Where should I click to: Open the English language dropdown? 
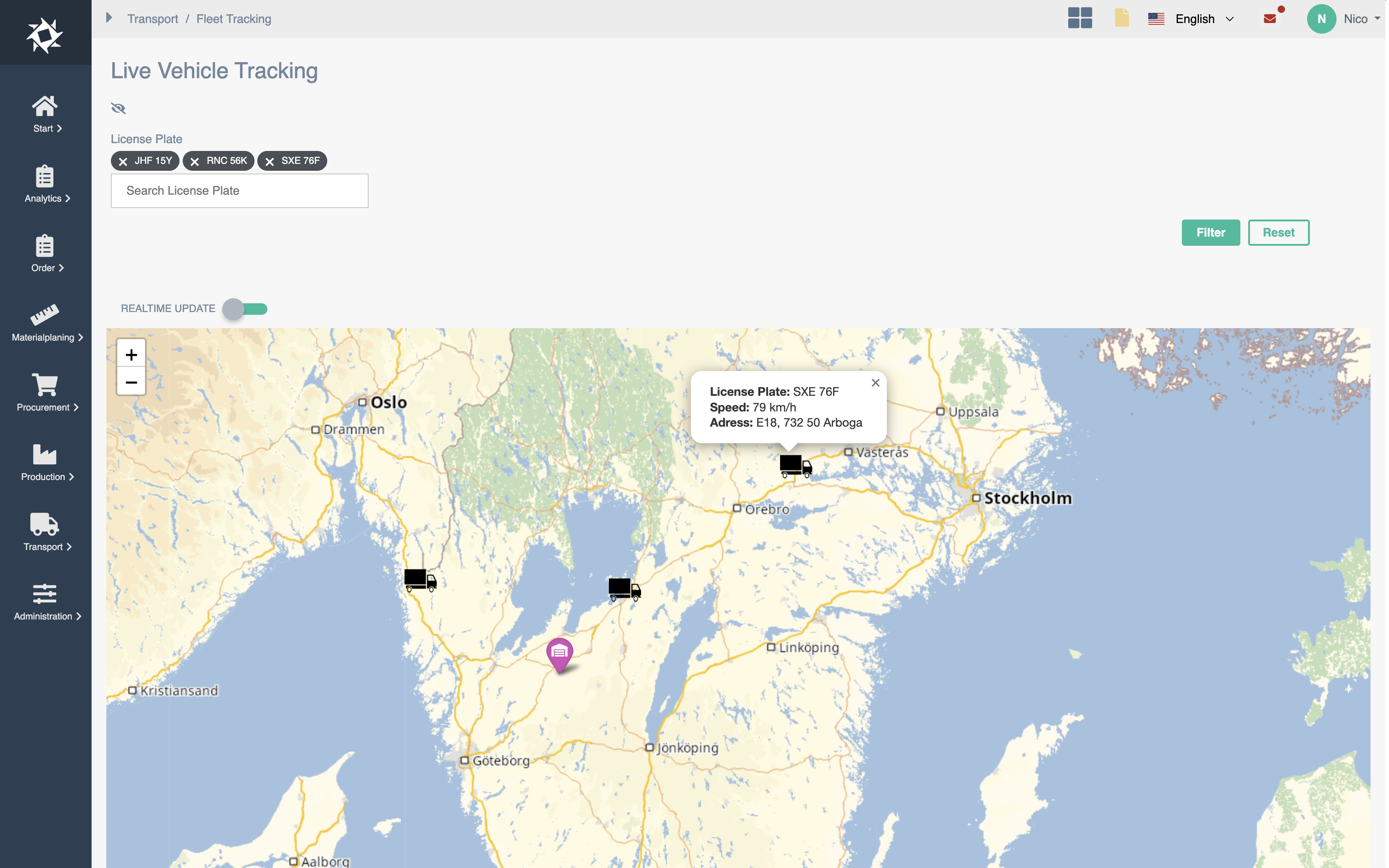1192,19
